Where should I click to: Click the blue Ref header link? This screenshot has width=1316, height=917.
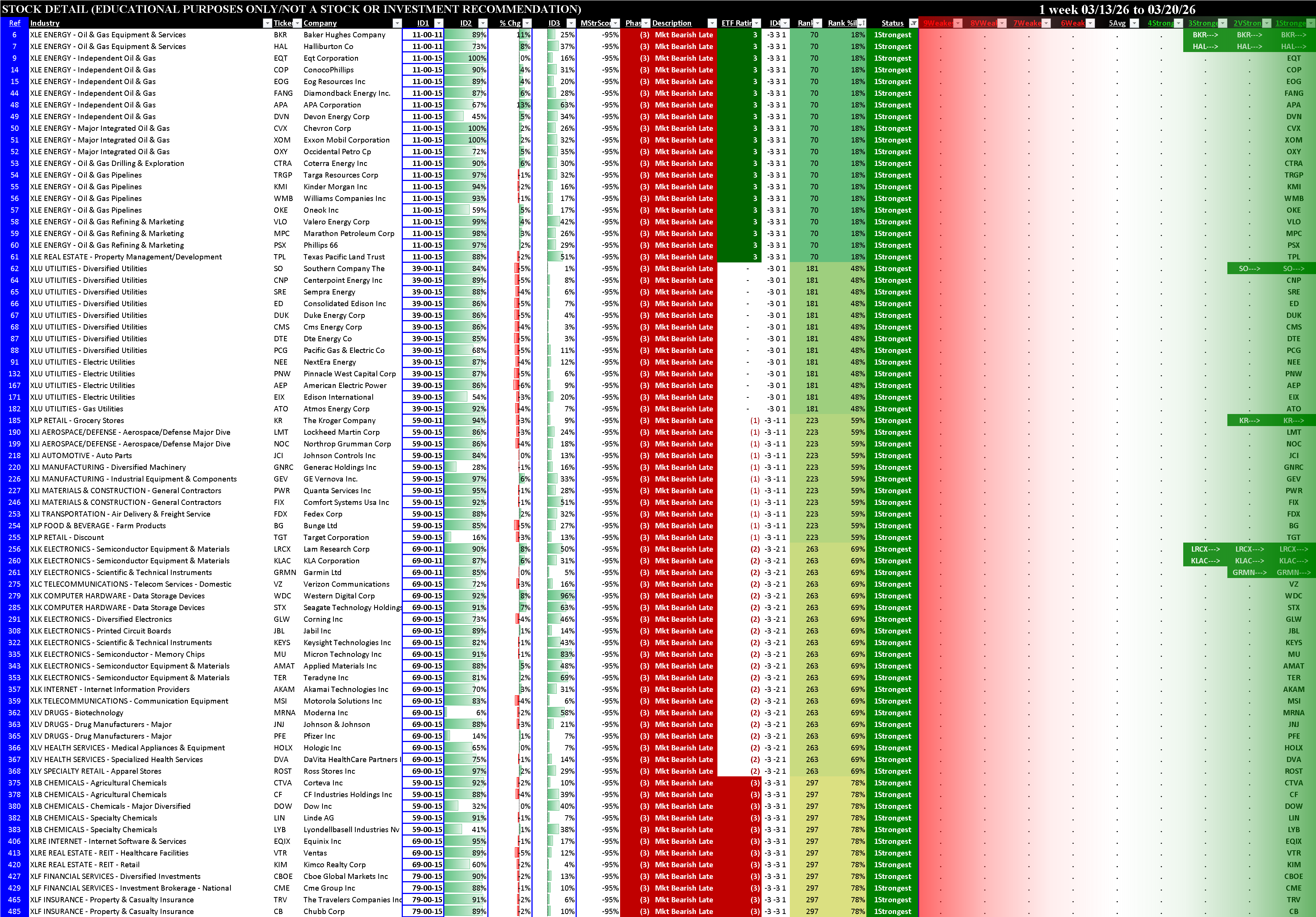[14, 23]
